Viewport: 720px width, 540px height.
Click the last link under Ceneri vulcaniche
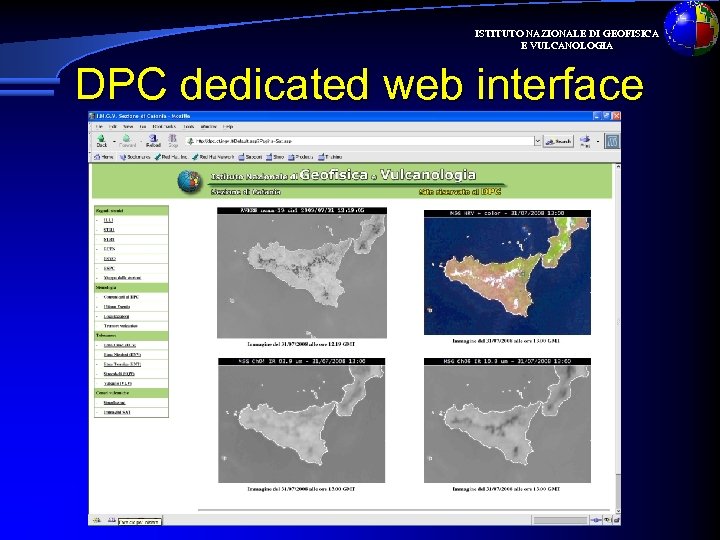tap(117, 412)
